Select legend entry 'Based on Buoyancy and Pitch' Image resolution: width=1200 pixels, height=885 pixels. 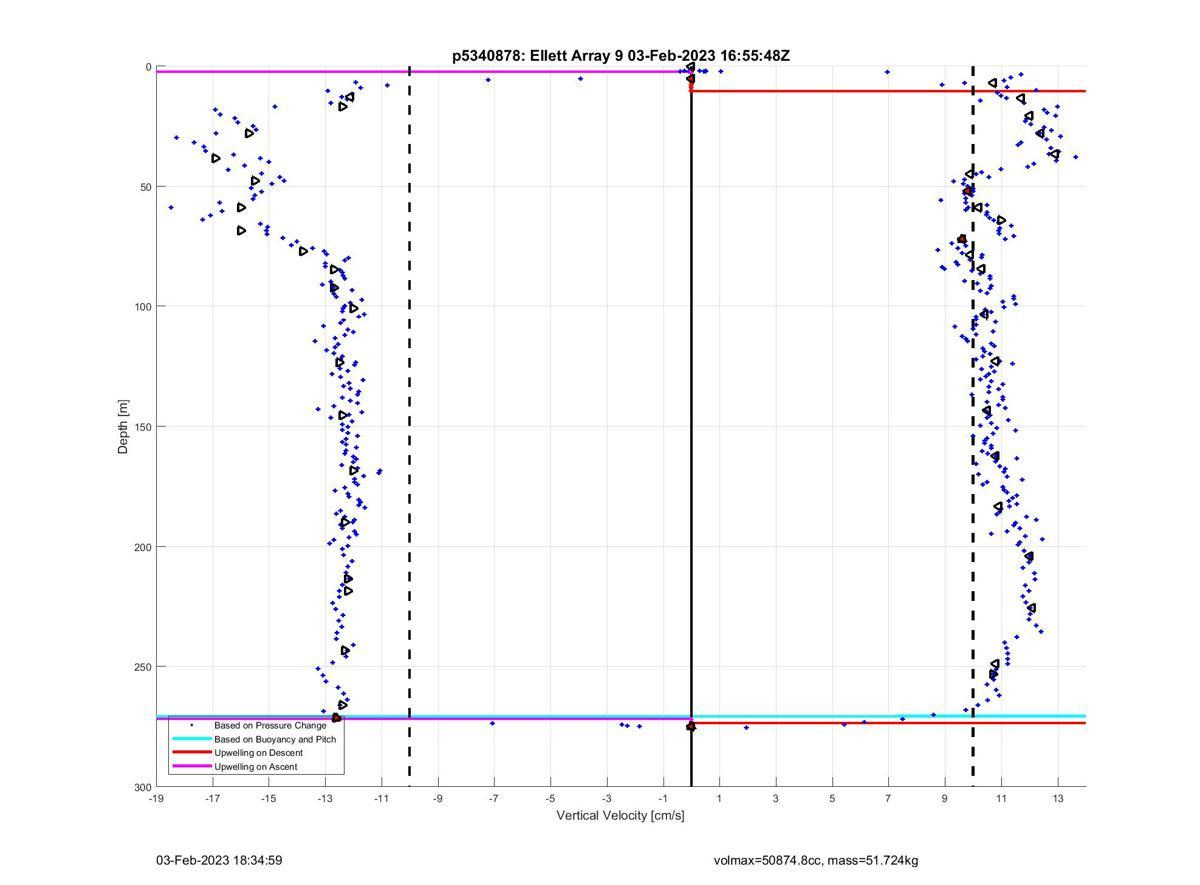[x=275, y=739]
